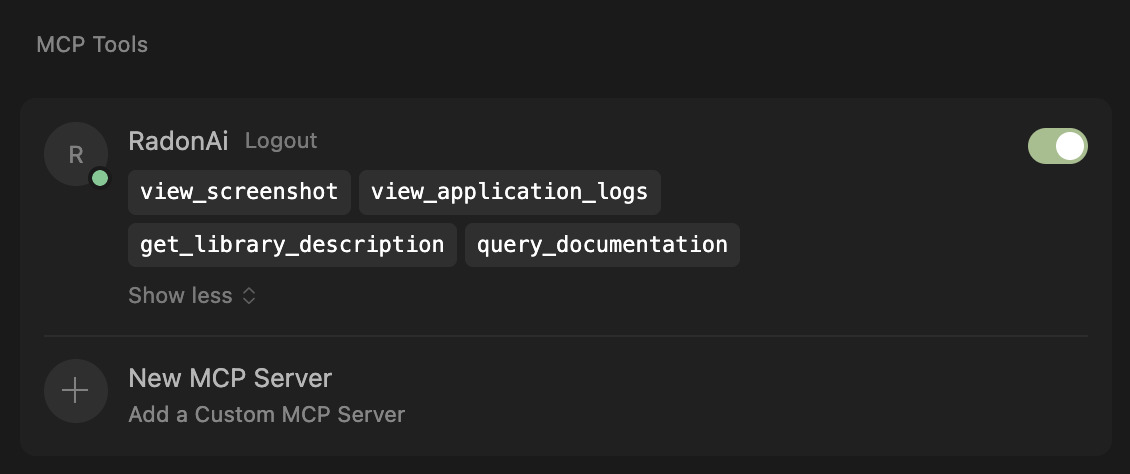1130x474 pixels.
Task: Click the green track of the RadonAi switch
Action: (x=1041, y=146)
